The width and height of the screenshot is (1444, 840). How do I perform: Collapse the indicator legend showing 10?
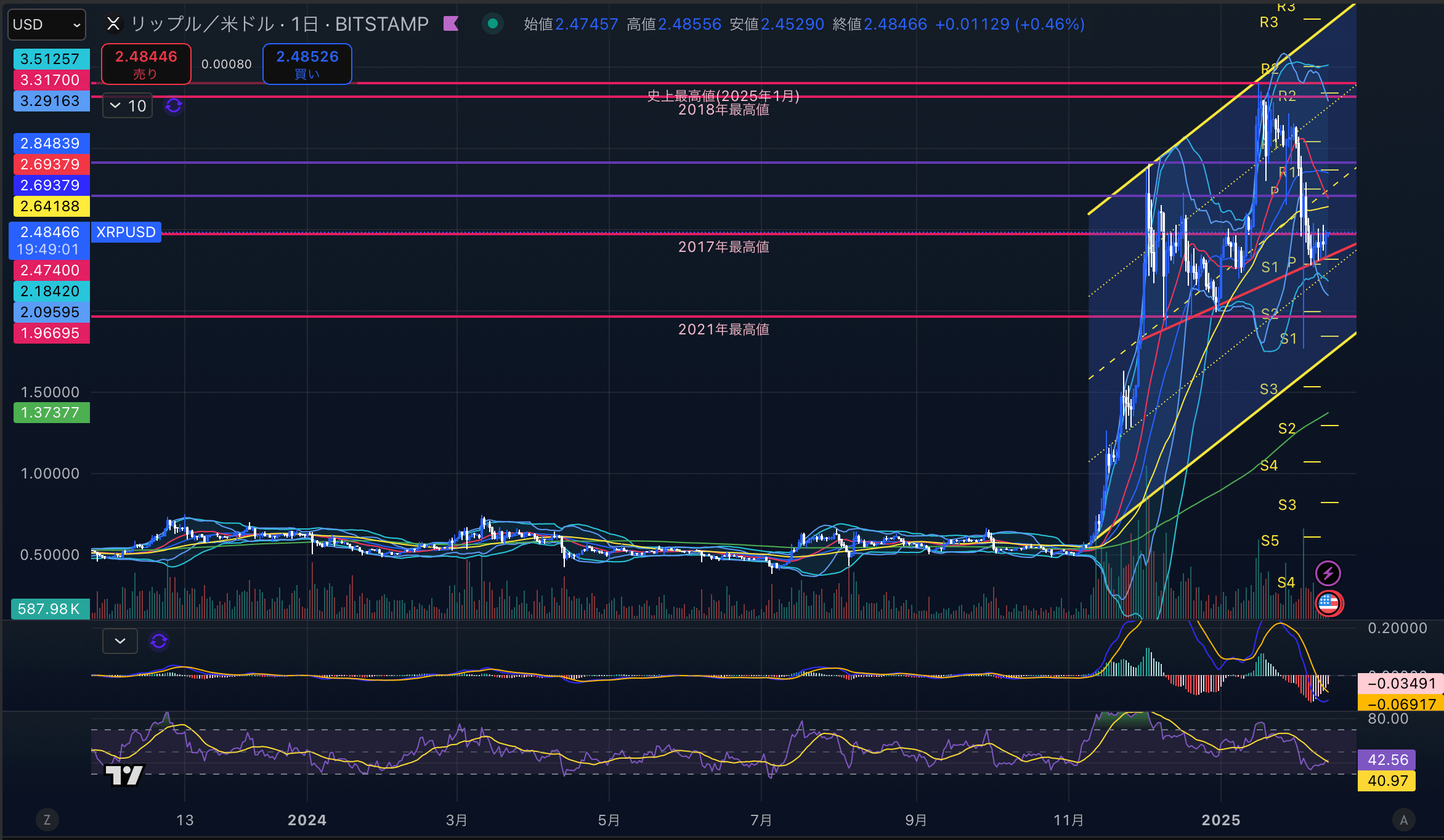point(128,106)
